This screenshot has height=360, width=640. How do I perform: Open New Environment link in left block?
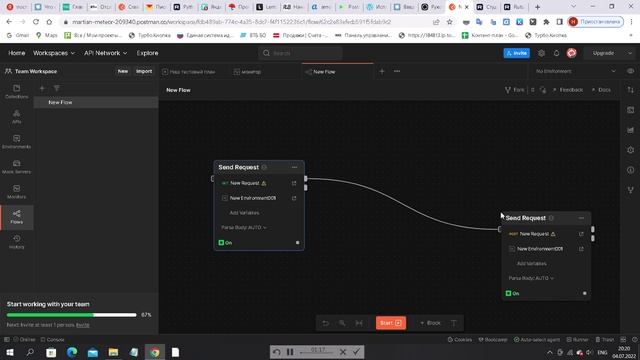tap(294, 198)
